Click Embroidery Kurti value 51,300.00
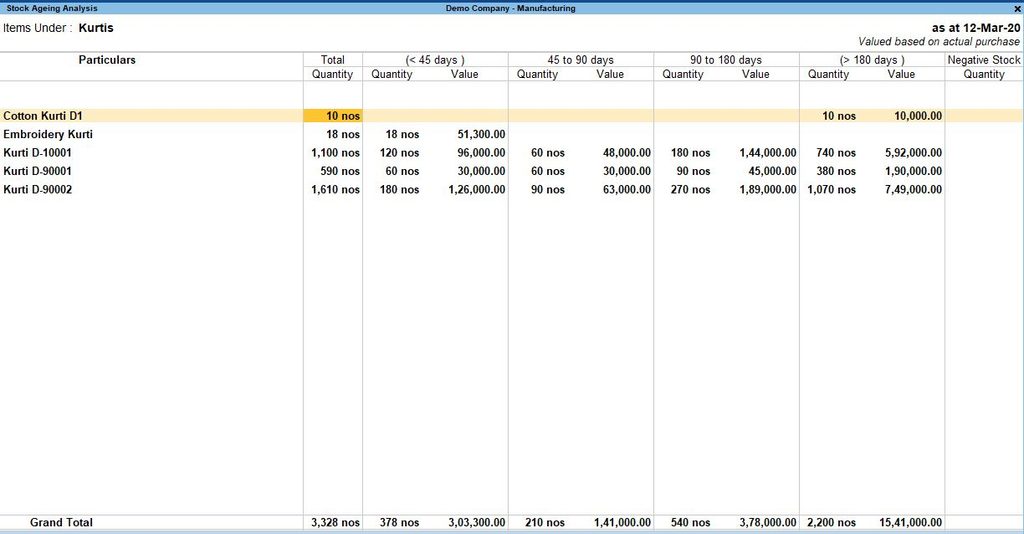Screen dimensions: 1024x534 click(x=481, y=134)
